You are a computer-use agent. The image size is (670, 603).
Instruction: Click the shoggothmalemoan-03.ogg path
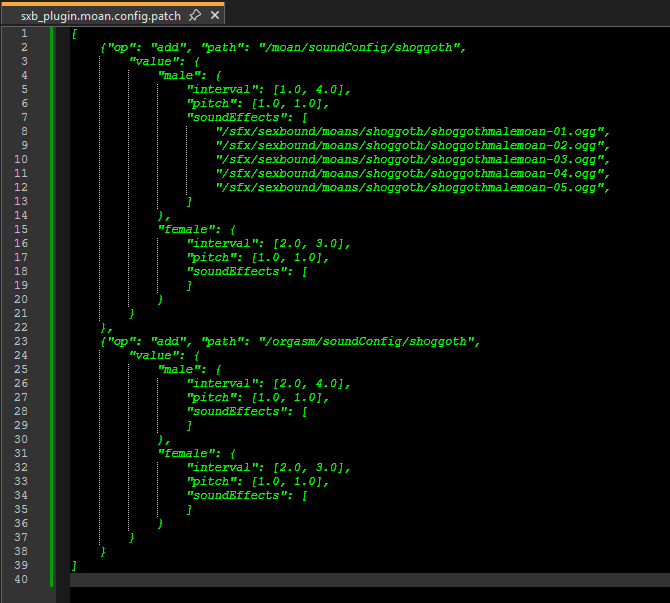coord(409,159)
